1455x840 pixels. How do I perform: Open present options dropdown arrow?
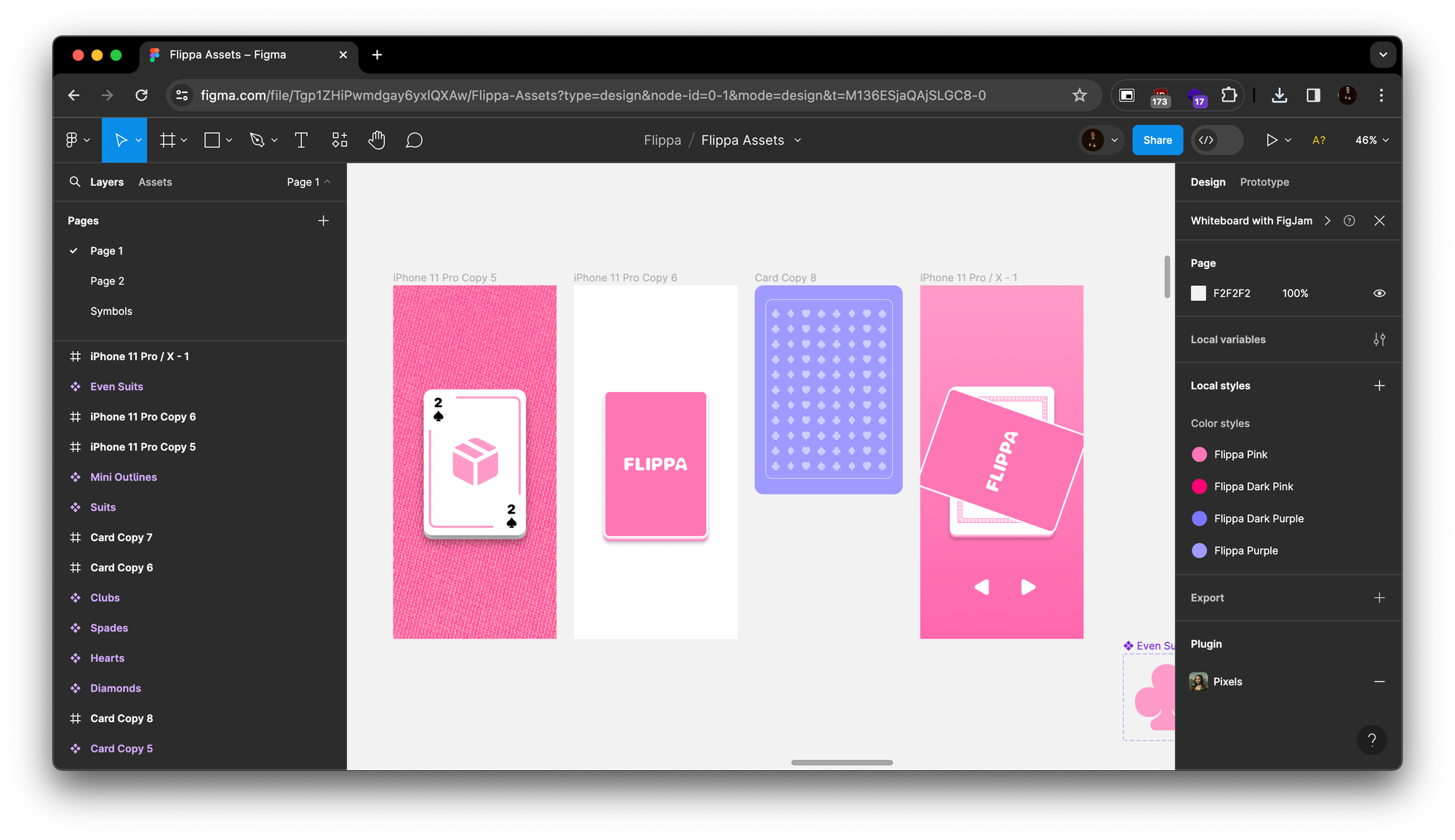coord(1288,140)
